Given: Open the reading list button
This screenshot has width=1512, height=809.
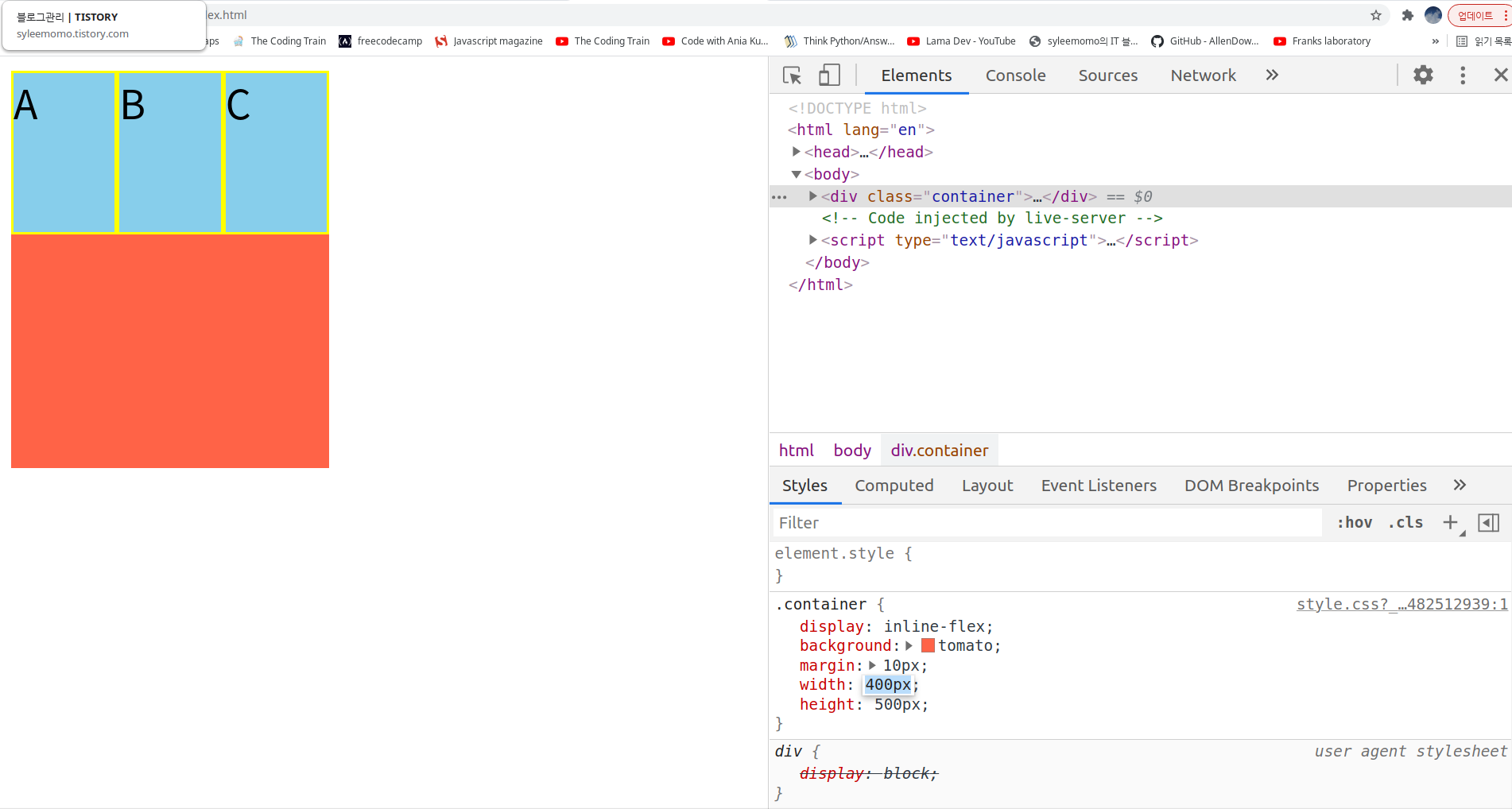Looking at the screenshot, I should click(x=1483, y=41).
